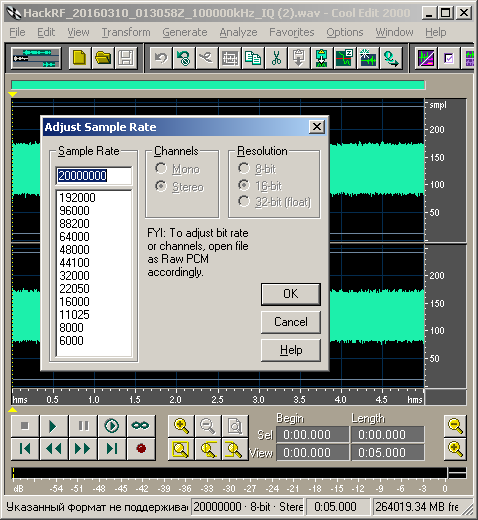
Task: Open the File menu
Action: 17,32
